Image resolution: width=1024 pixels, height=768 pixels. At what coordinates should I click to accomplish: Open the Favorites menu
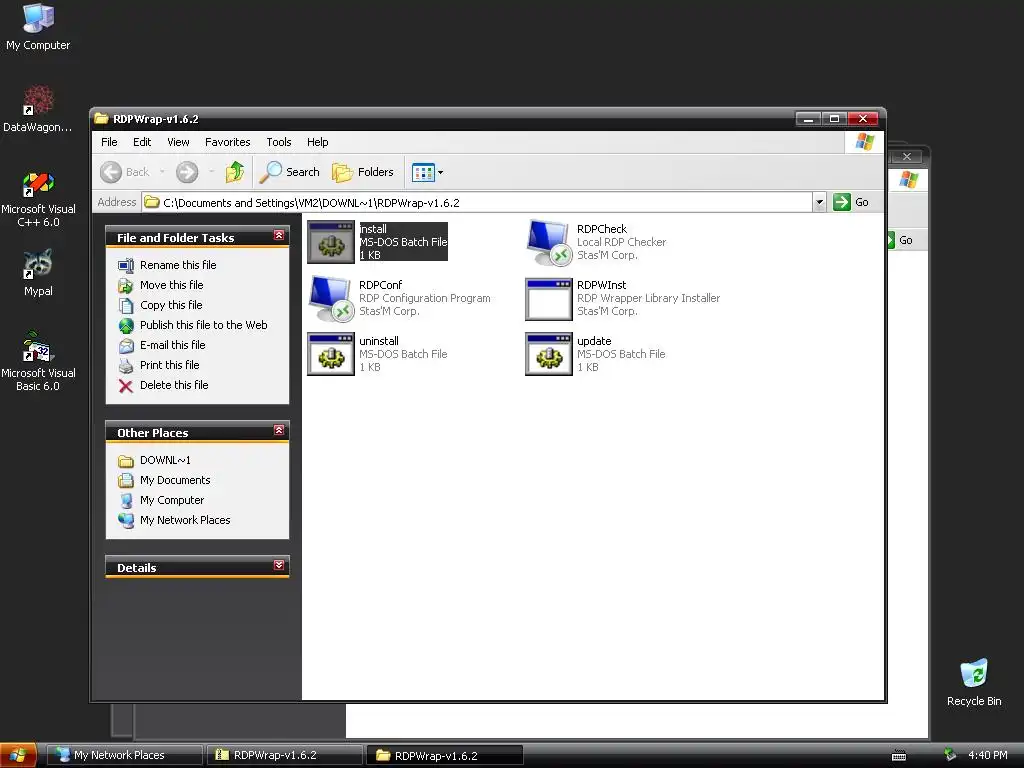pyautogui.click(x=227, y=142)
